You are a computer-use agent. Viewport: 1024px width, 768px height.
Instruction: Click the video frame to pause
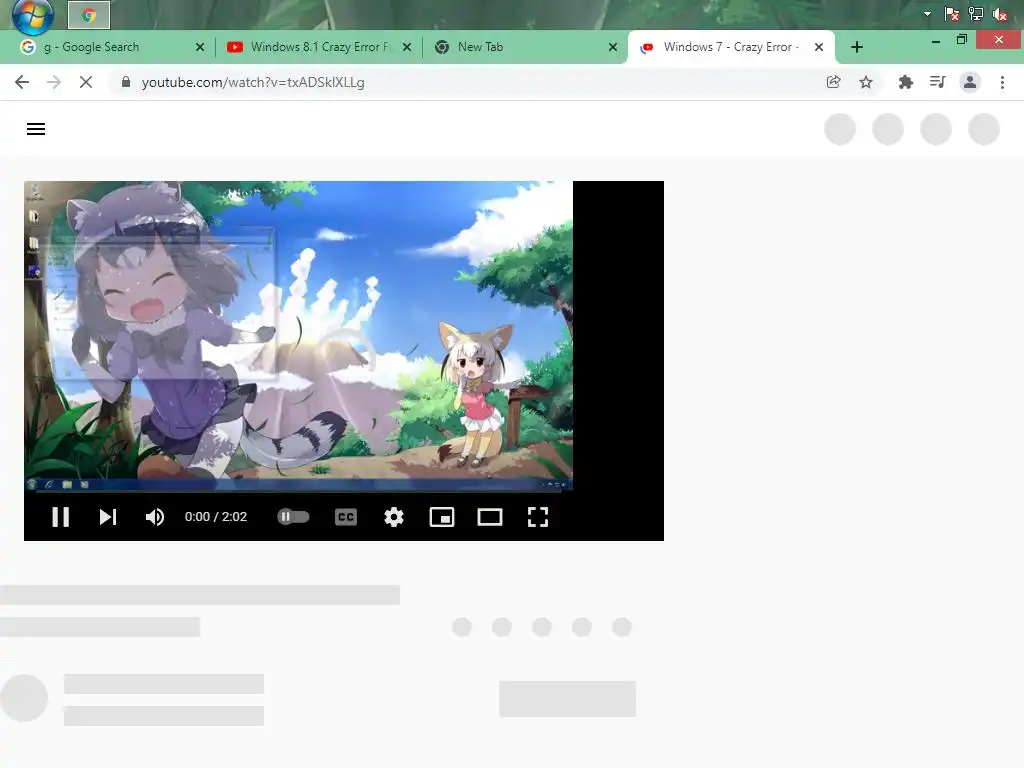(x=298, y=334)
